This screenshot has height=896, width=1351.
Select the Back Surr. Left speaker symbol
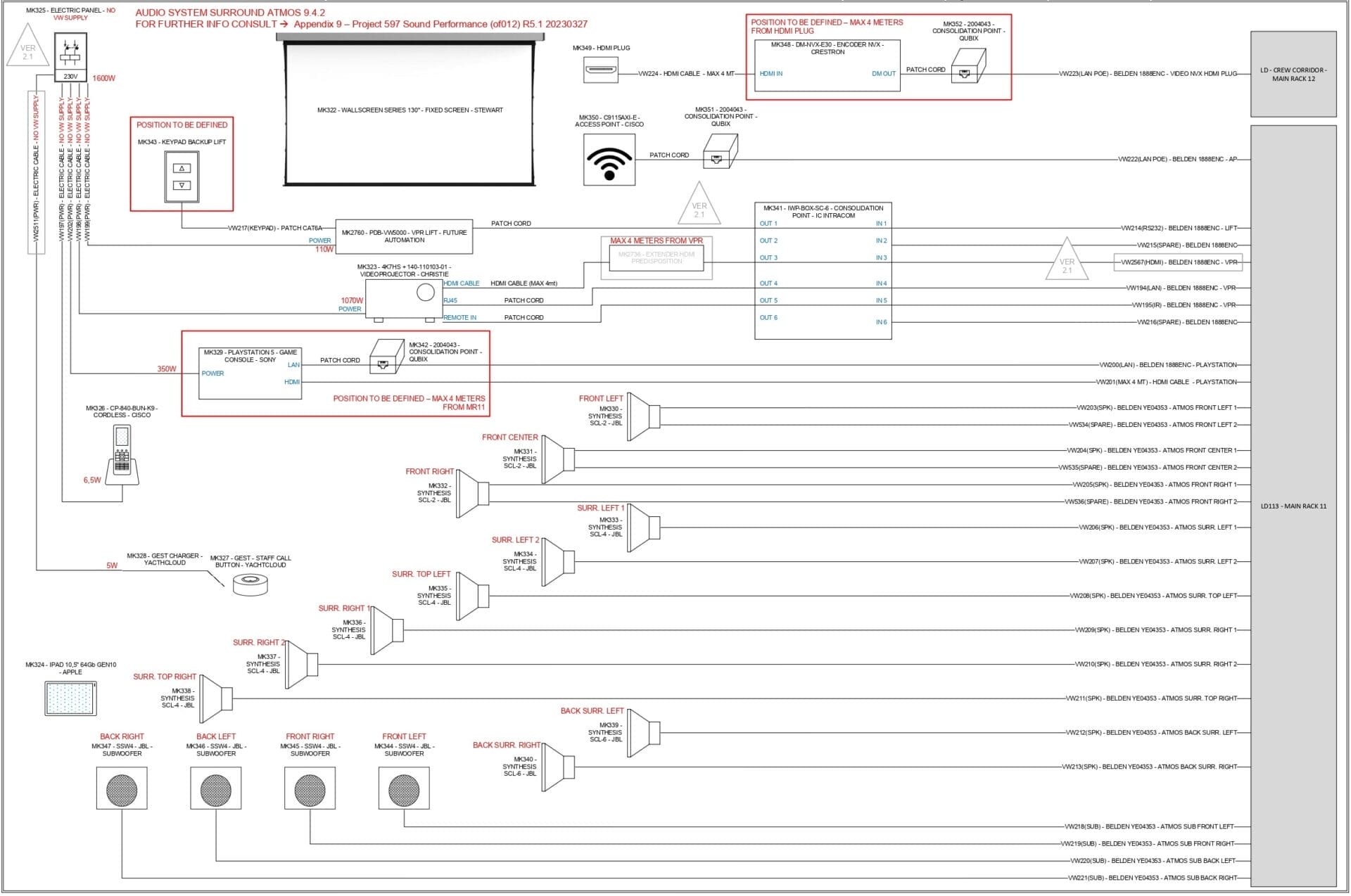pyautogui.click(x=643, y=733)
